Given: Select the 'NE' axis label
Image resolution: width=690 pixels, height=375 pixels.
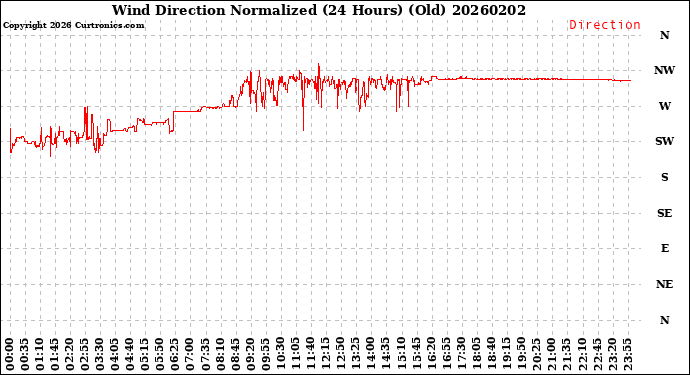Looking at the screenshot, I should coord(664,284).
